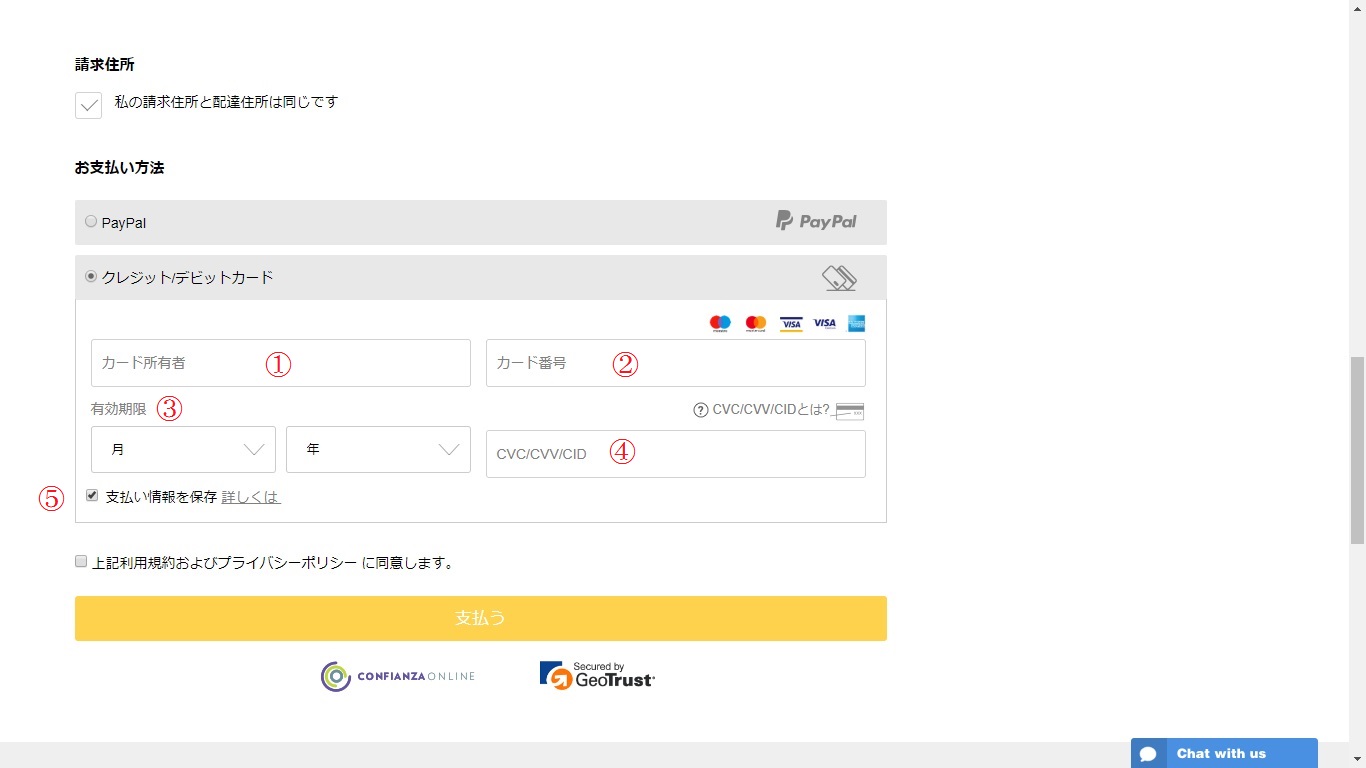Viewport: 1366px width, 768px height.
Task: Open the 月 expiry month dropdown
Action: pos(183,450)
